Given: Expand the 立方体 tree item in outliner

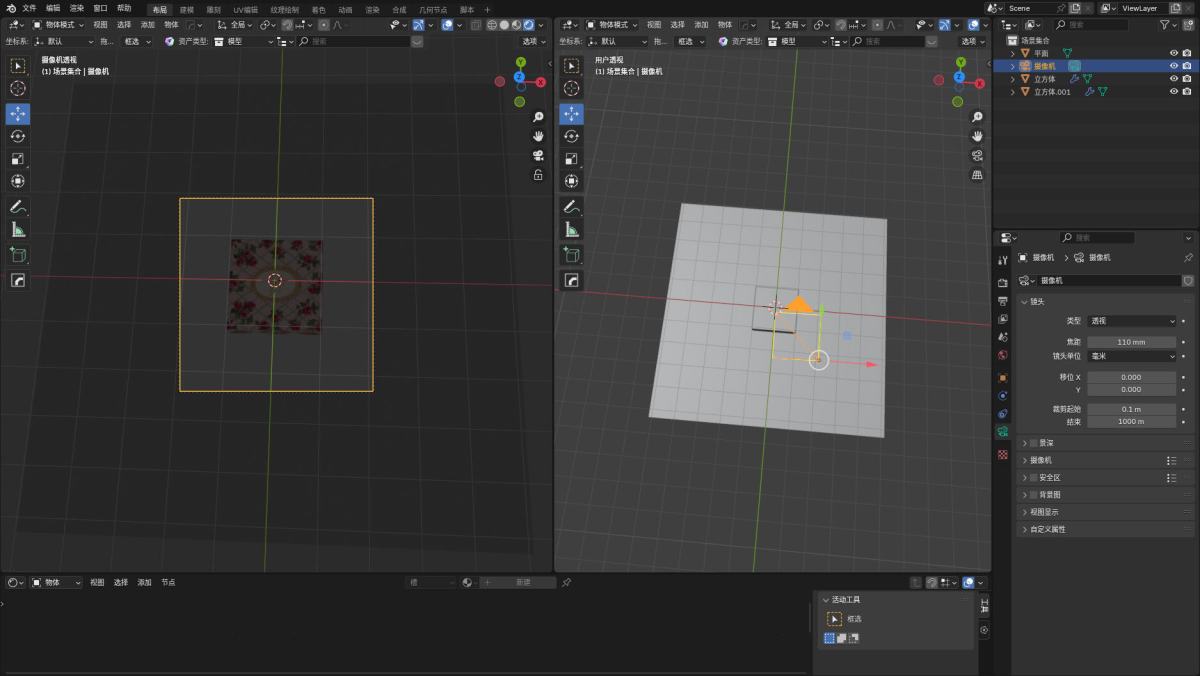Looking at the screenshot, I should point(1012,79).
